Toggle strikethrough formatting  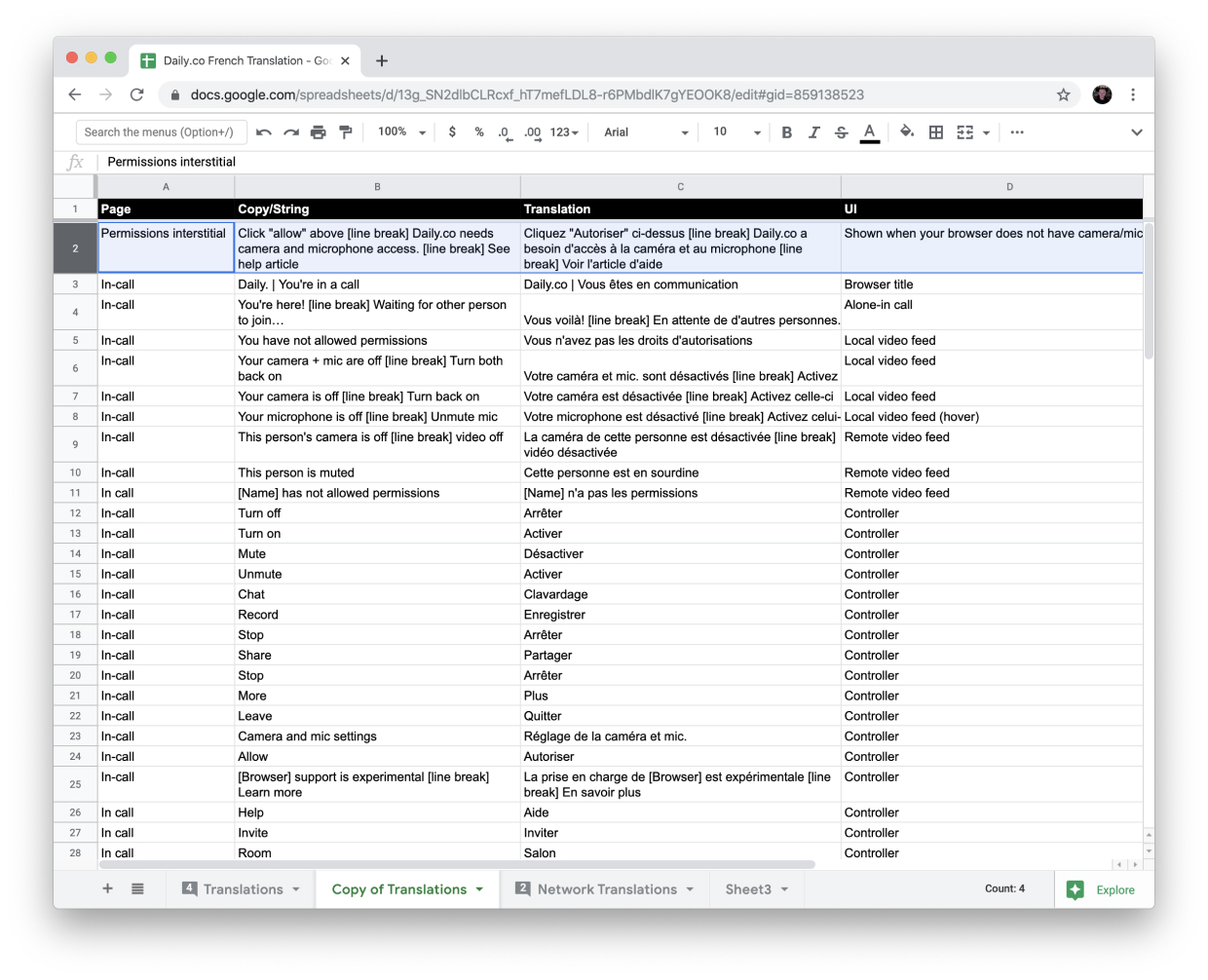842,132
